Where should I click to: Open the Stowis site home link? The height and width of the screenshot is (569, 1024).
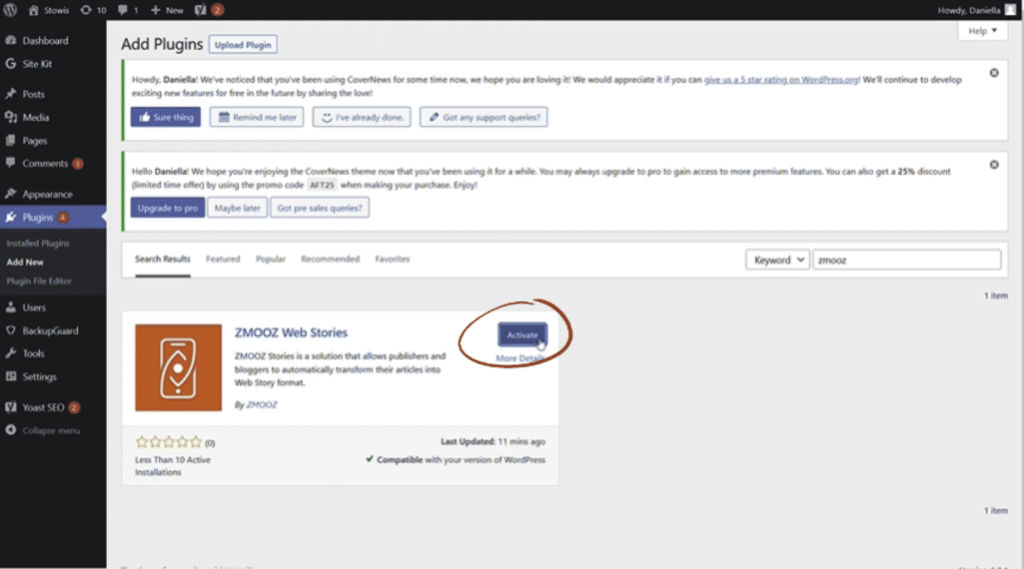[x=49, y=10]
